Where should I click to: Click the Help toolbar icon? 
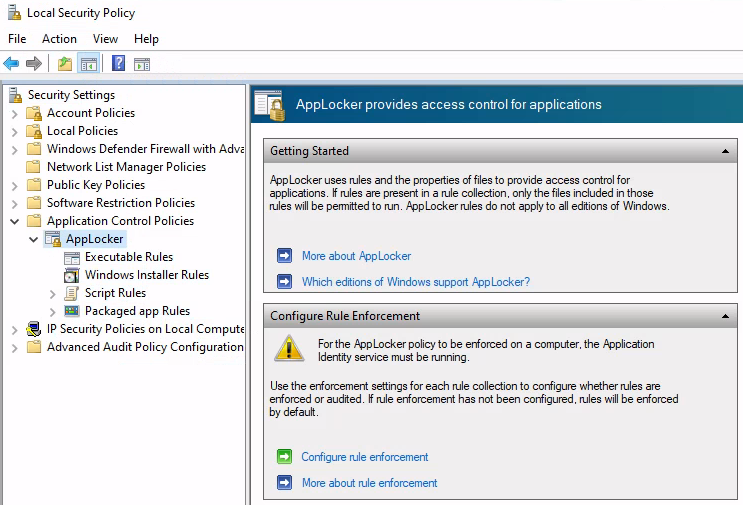click(118, 64)
